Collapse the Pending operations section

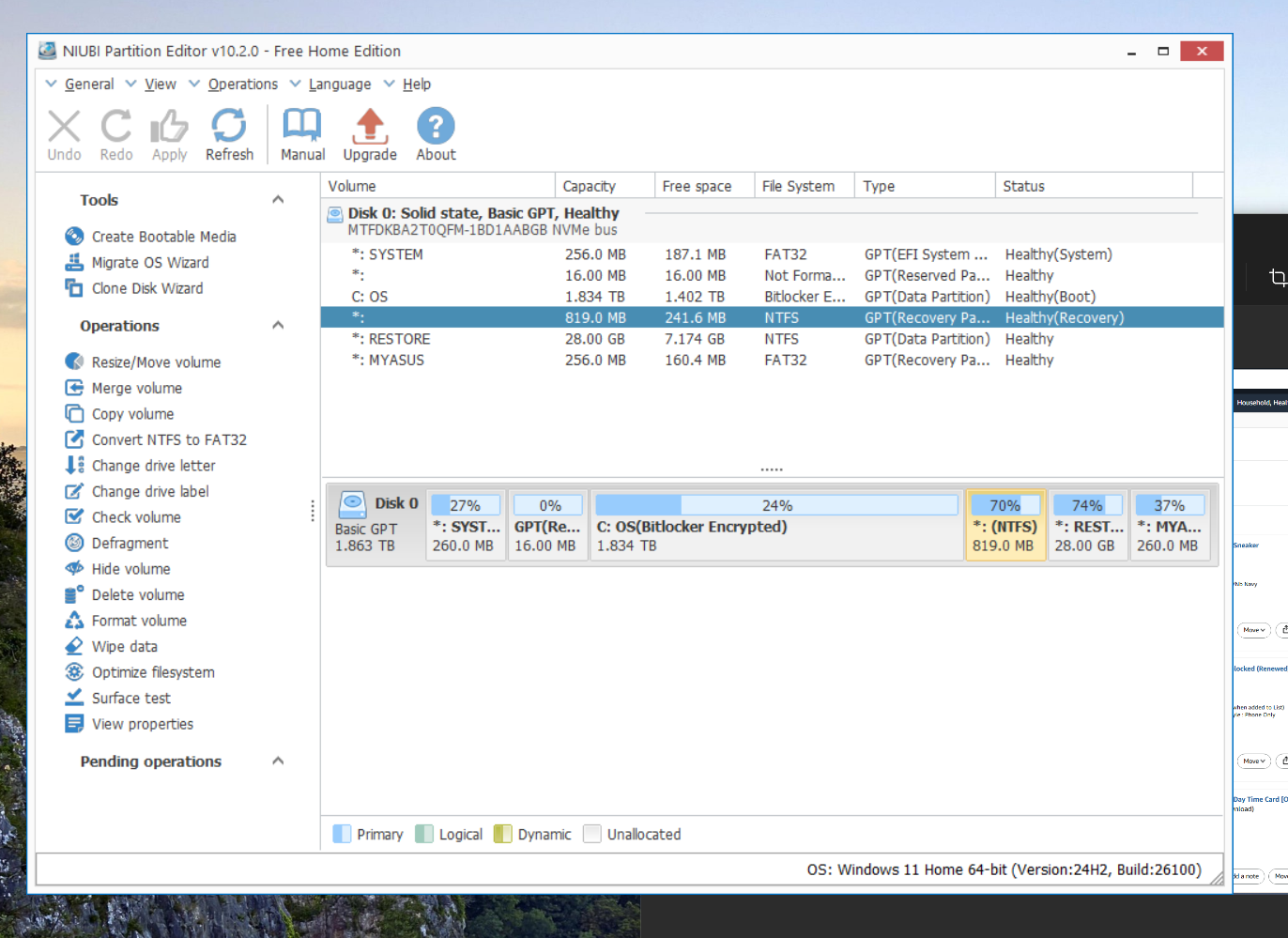278,761
